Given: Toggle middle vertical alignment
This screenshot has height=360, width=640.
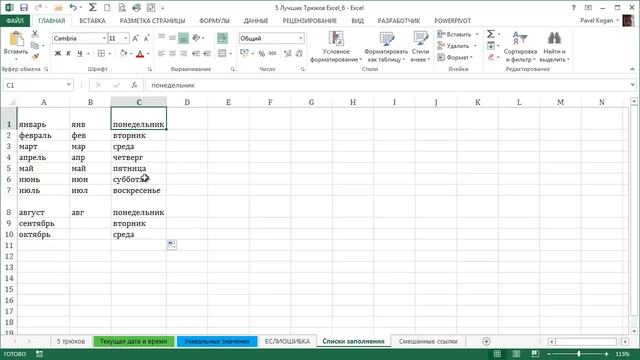Looking at the screenshot, I should click(x=172, y=38).
